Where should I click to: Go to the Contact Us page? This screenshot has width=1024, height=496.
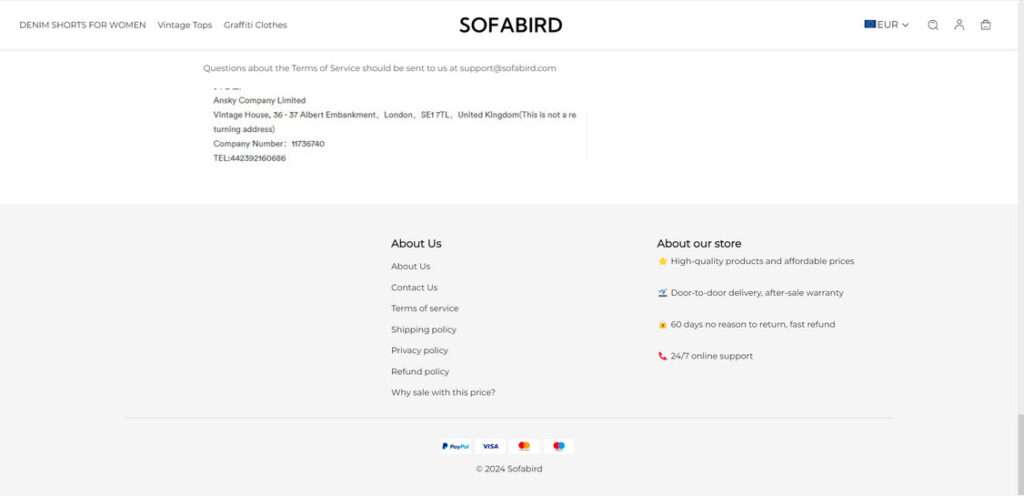click(414, 287)
